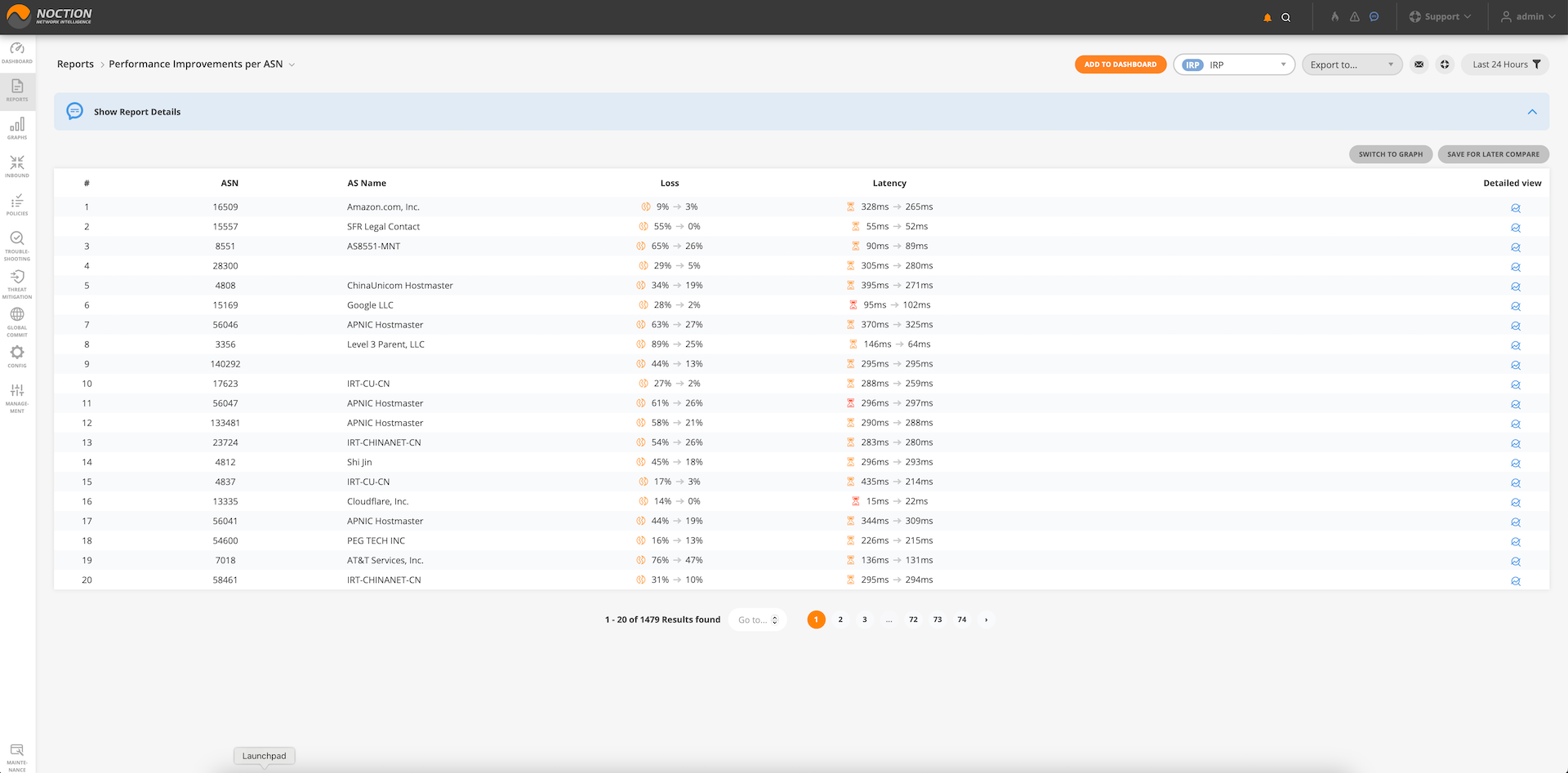Click Switch to Graph button
This screenshot has width=1568, height=773.
(1390, 154)
